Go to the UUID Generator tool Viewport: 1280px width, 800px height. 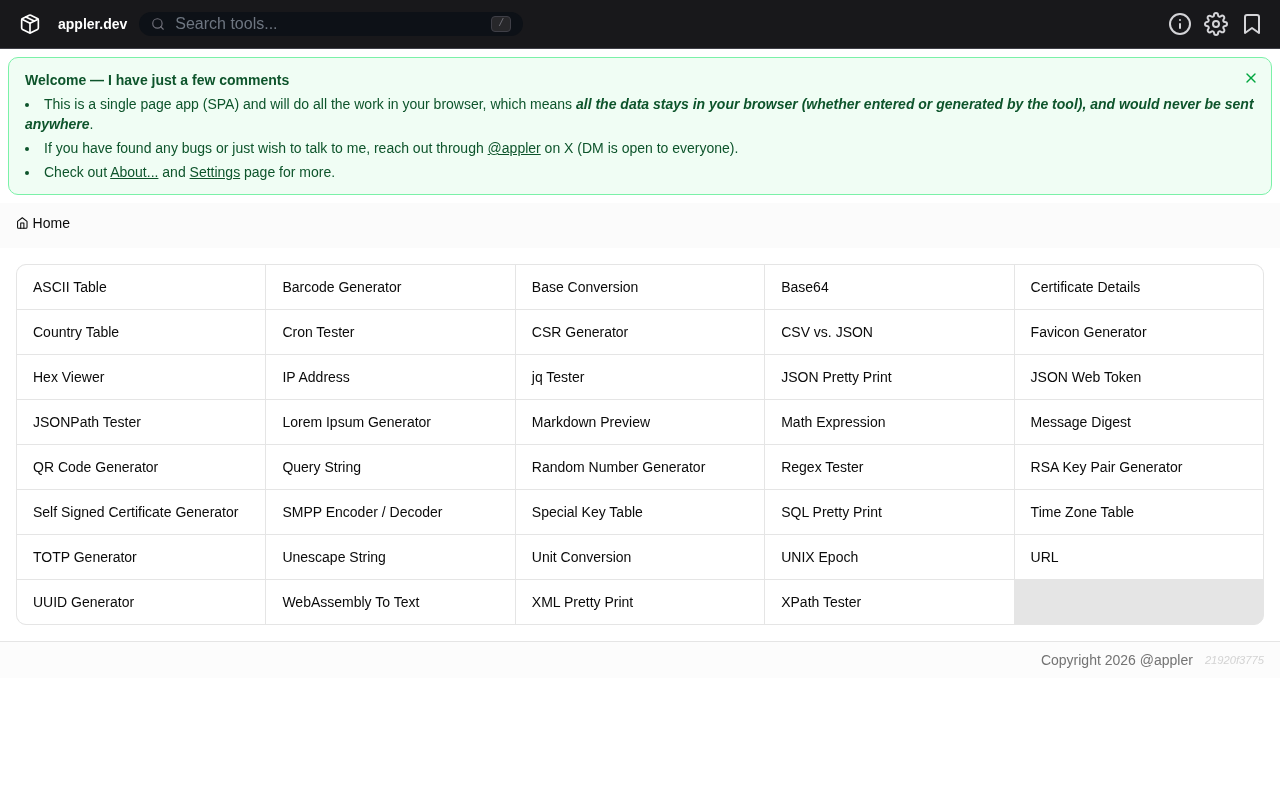click(x=83, y=602)
